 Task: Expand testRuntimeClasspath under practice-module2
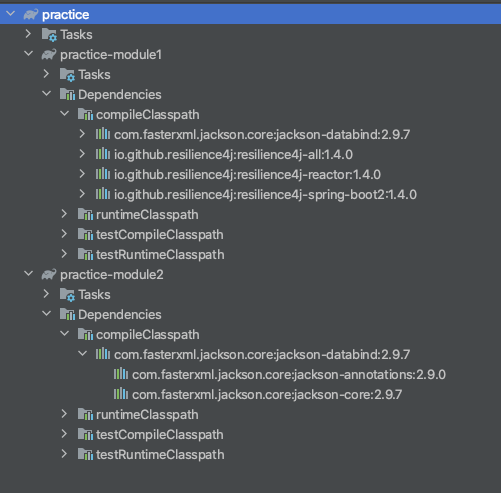tap(64, 454)
